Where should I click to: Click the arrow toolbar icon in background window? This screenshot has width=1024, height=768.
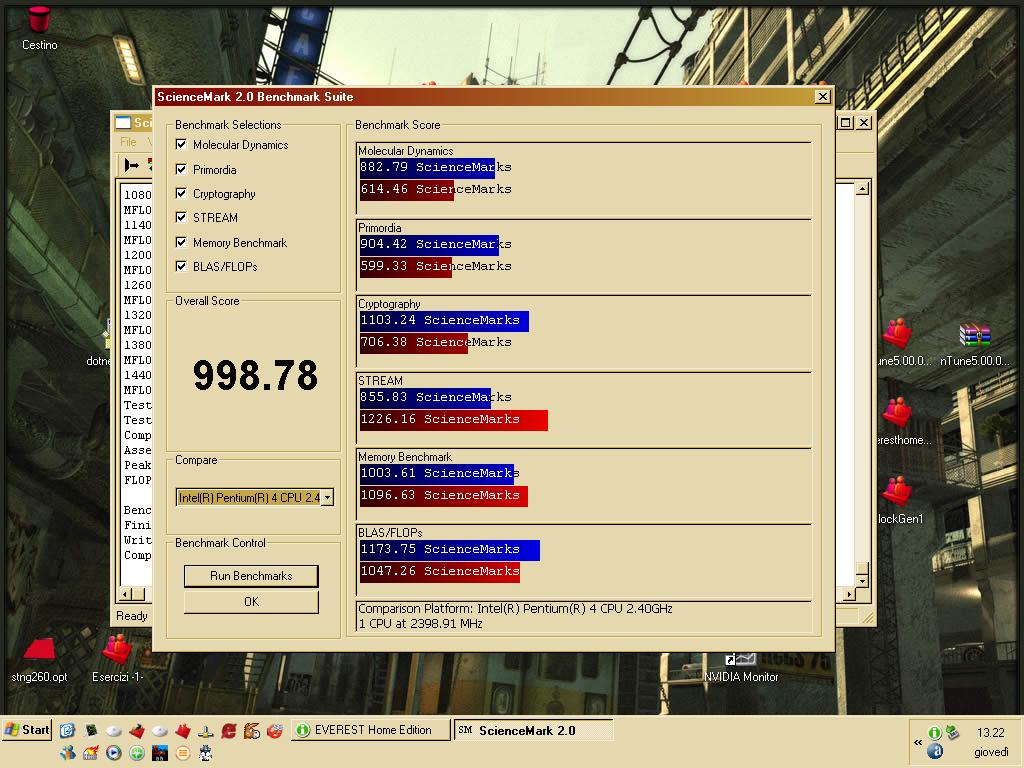pos(131,165)
